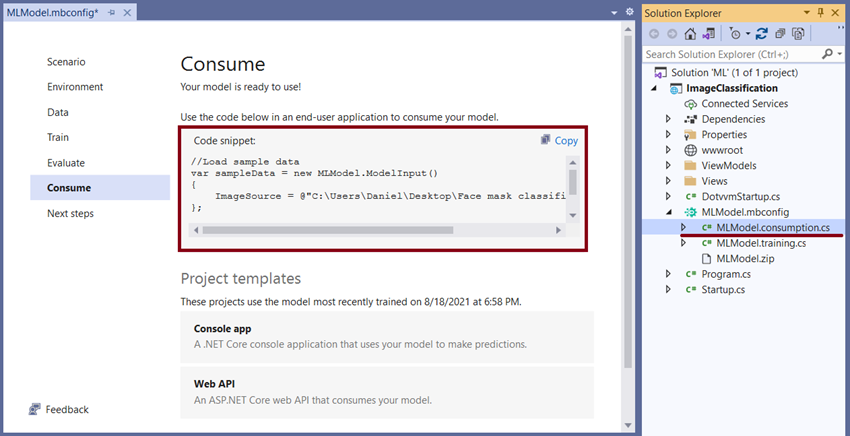The width and height of the screenshot is (850, 436).
Task: Click the Home icon in Solution Explorer
Action: [x=690, y=34]
